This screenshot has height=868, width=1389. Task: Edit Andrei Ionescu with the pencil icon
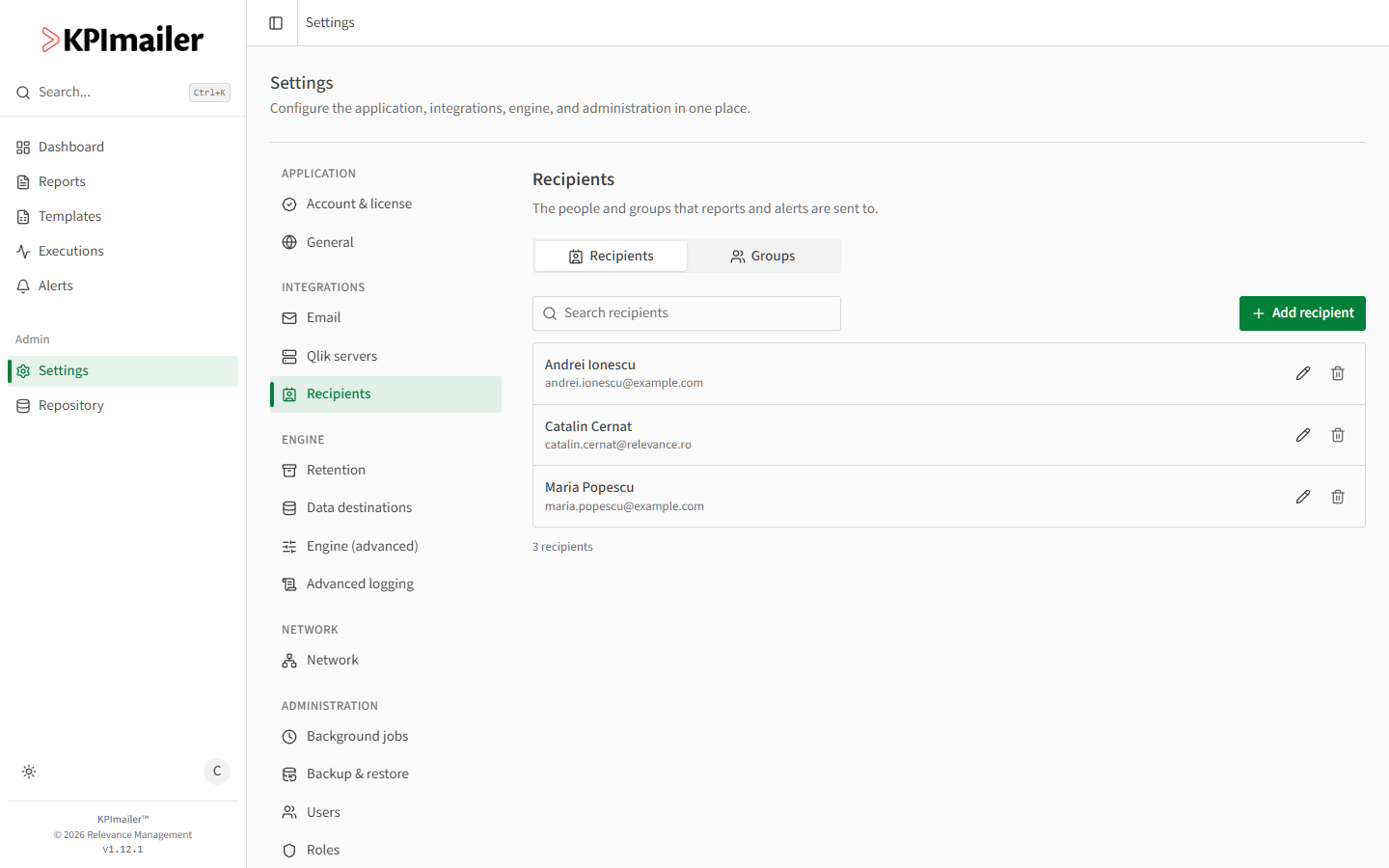(1303, 373)
